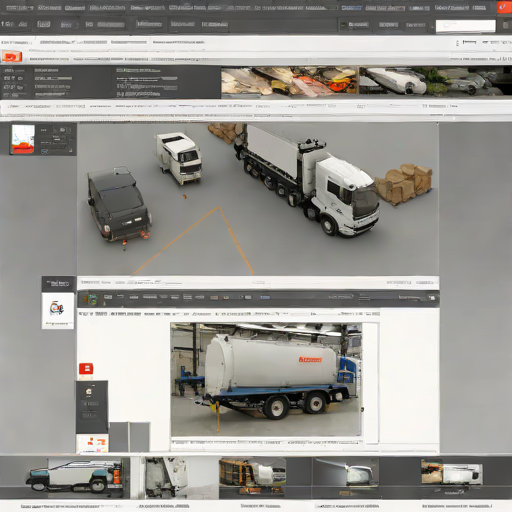Viewport: 512px width, 512px height.
Task: Click the icon at the lower toolbar's right end
Action: point(432,298)
